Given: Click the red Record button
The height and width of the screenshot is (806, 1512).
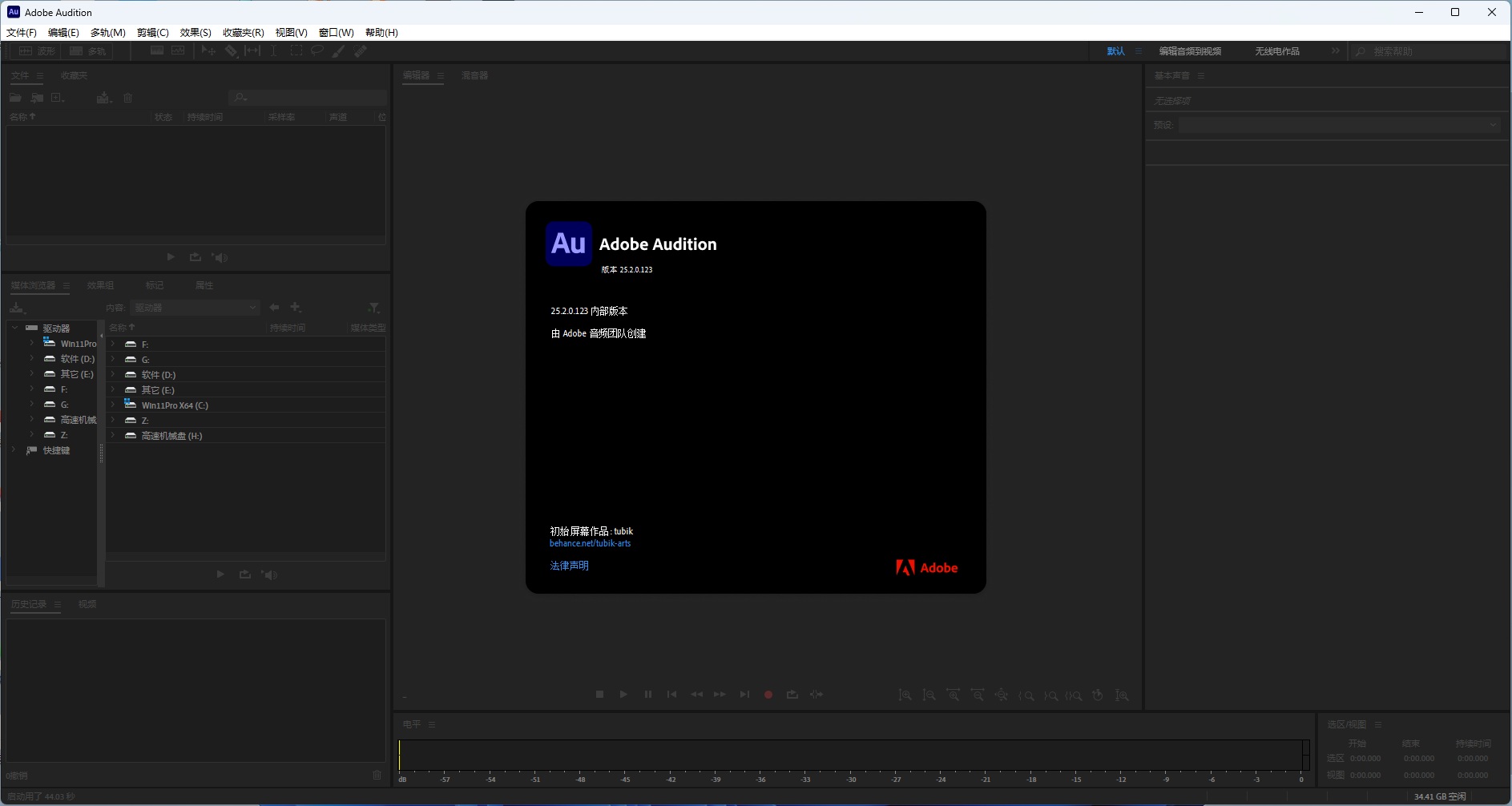Looking at the screenshot, I should point(768,695).
